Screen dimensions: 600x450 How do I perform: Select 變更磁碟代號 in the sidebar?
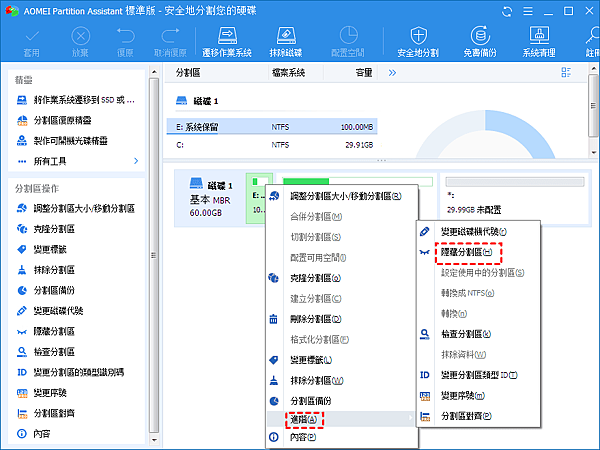point(50,311)
